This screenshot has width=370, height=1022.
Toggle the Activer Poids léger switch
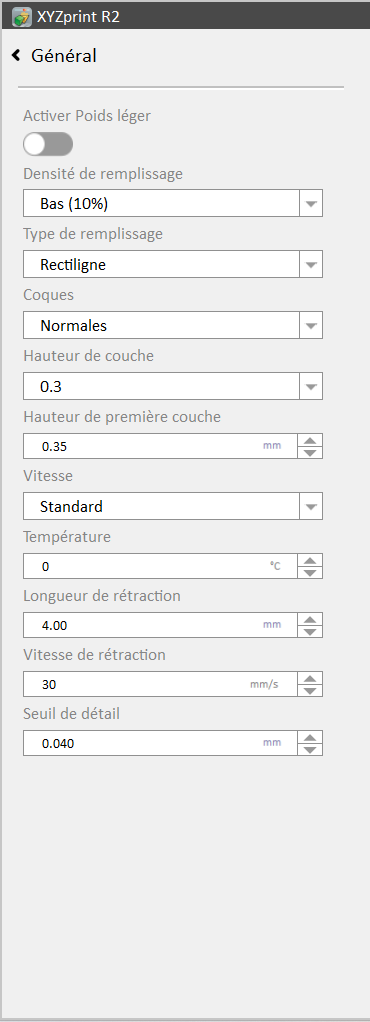pyautogui.click(x=48, y=144)
